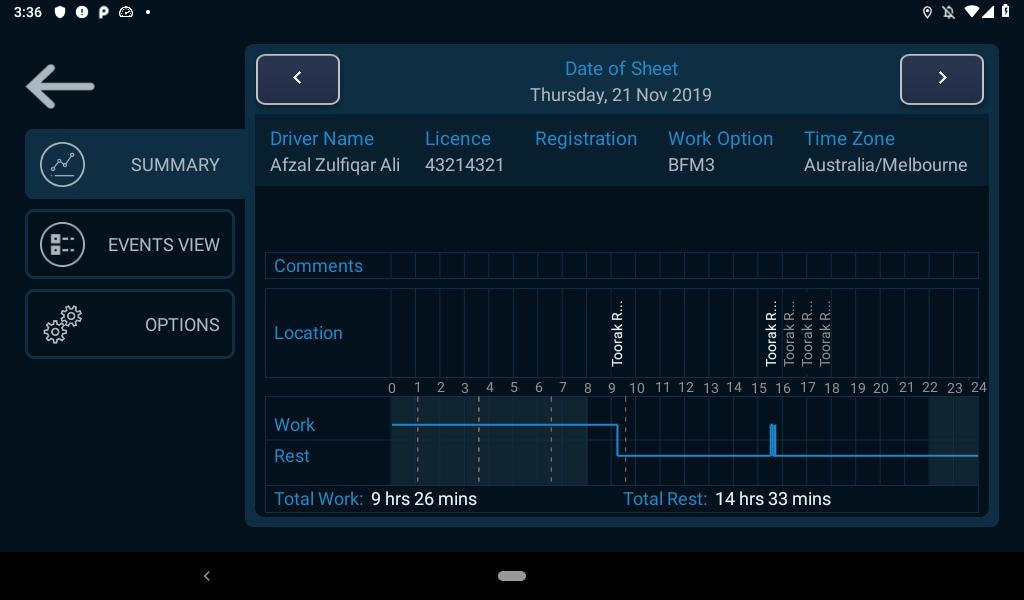Tap the Android back navigation arrow
The height and width of the screenshot is (600, 1024).
[206, 576]
